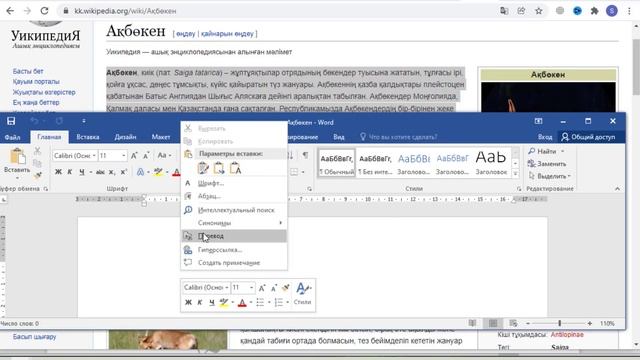This screenshot has height=360, width=640.
Task: Open the Файл tab
Action: point(13,137)
